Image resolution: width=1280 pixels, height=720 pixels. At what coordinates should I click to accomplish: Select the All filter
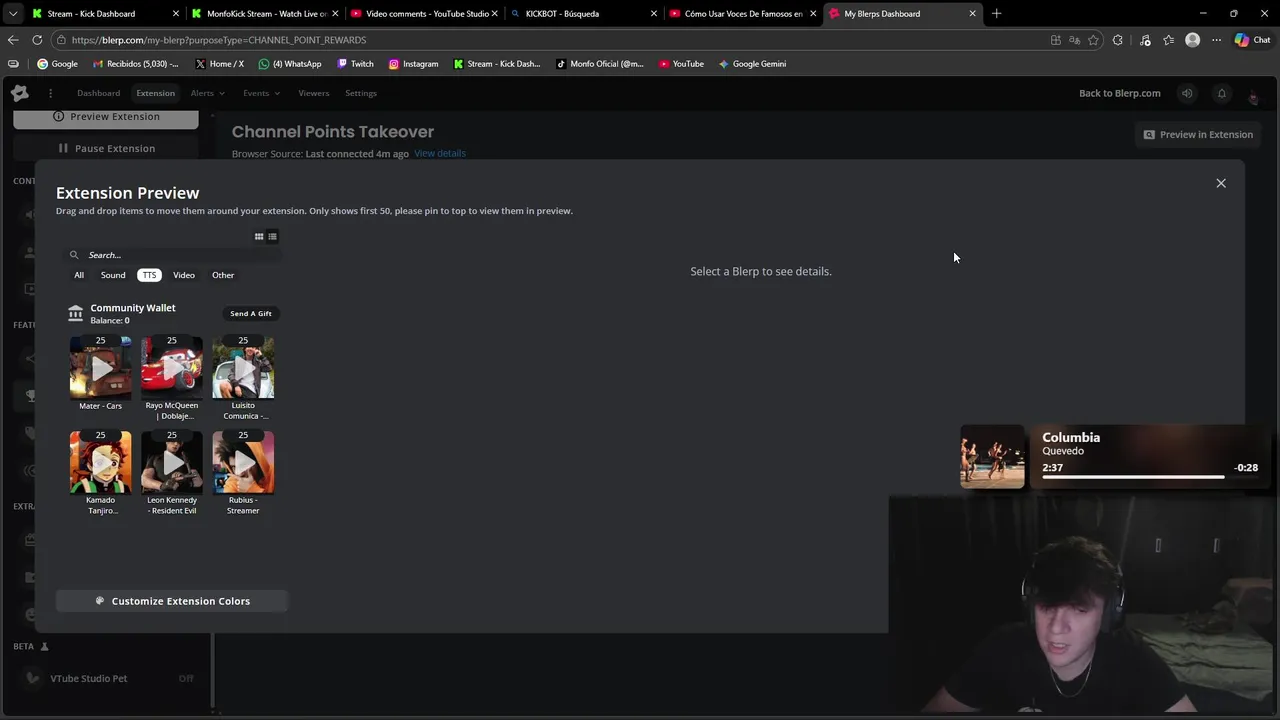click(x=79, y=275)
